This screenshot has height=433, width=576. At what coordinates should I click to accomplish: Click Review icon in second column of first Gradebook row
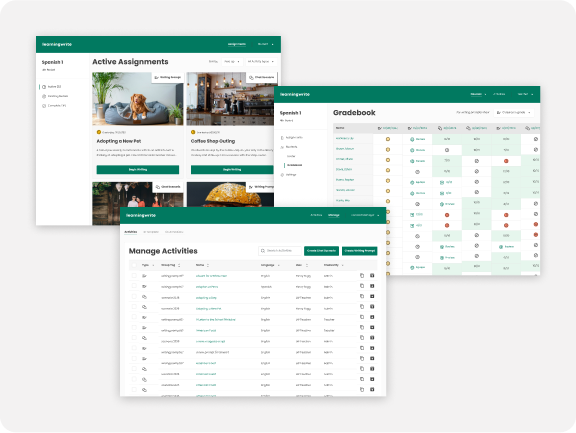coord(412,139)
